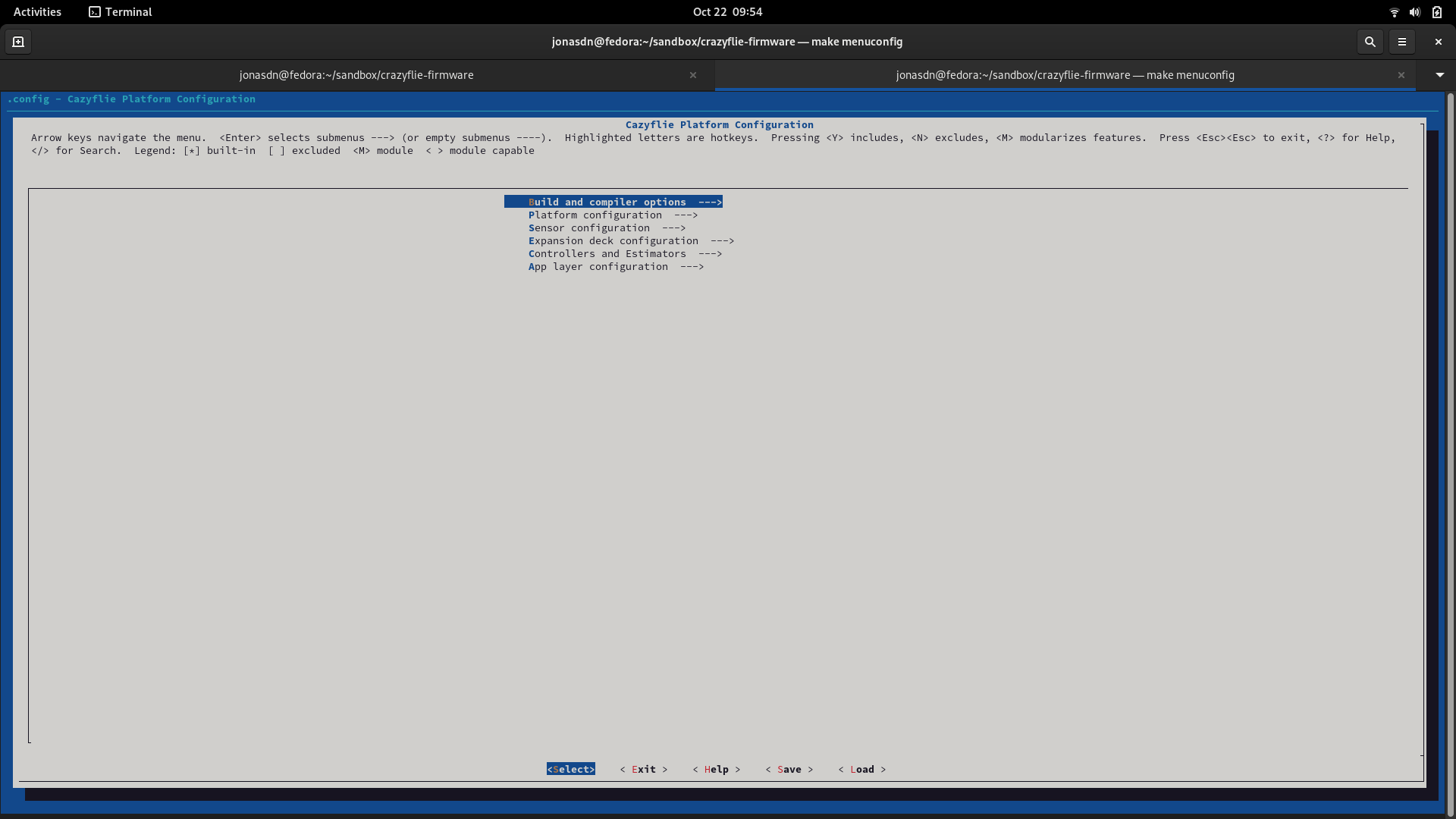Switch to the first crazyflie-firmware tab
This screenshot has width=1456, height=819.
click(356, 75)
